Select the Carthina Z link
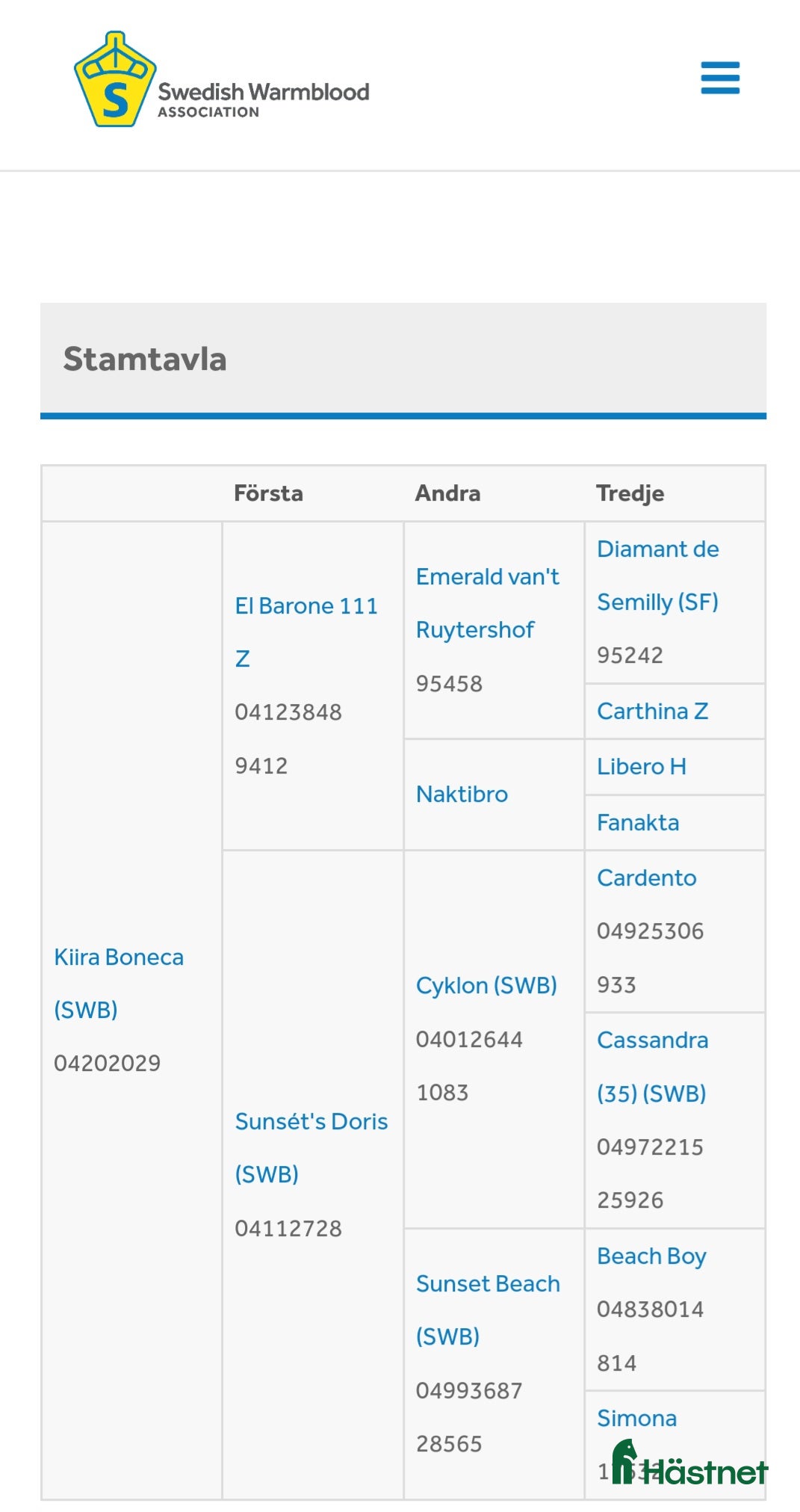800x1512 pixels. (652, 712)
